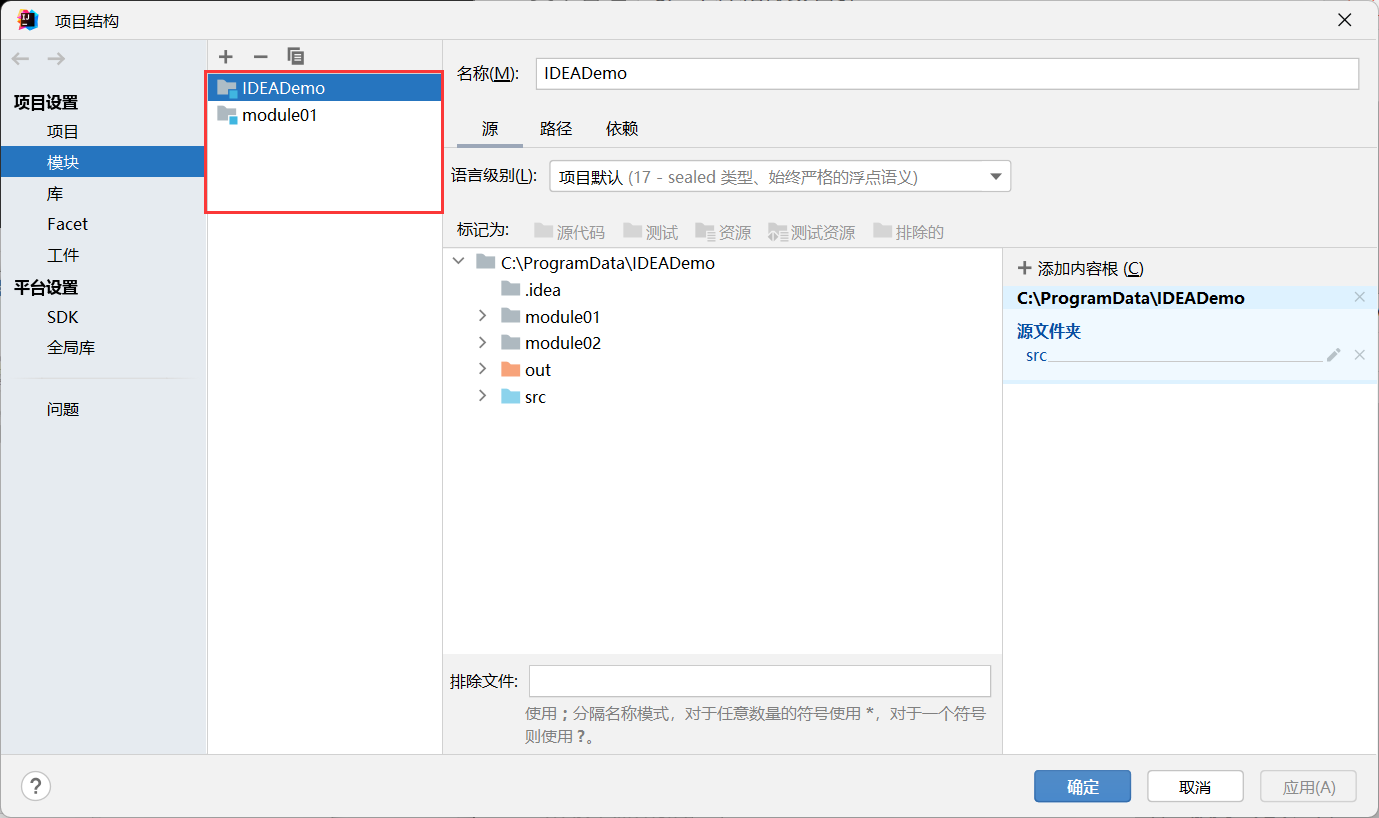The width and height of the screenshot is (1379, 818).
Task: Click the orange out folder icon
Action: [x=511, y=370]
